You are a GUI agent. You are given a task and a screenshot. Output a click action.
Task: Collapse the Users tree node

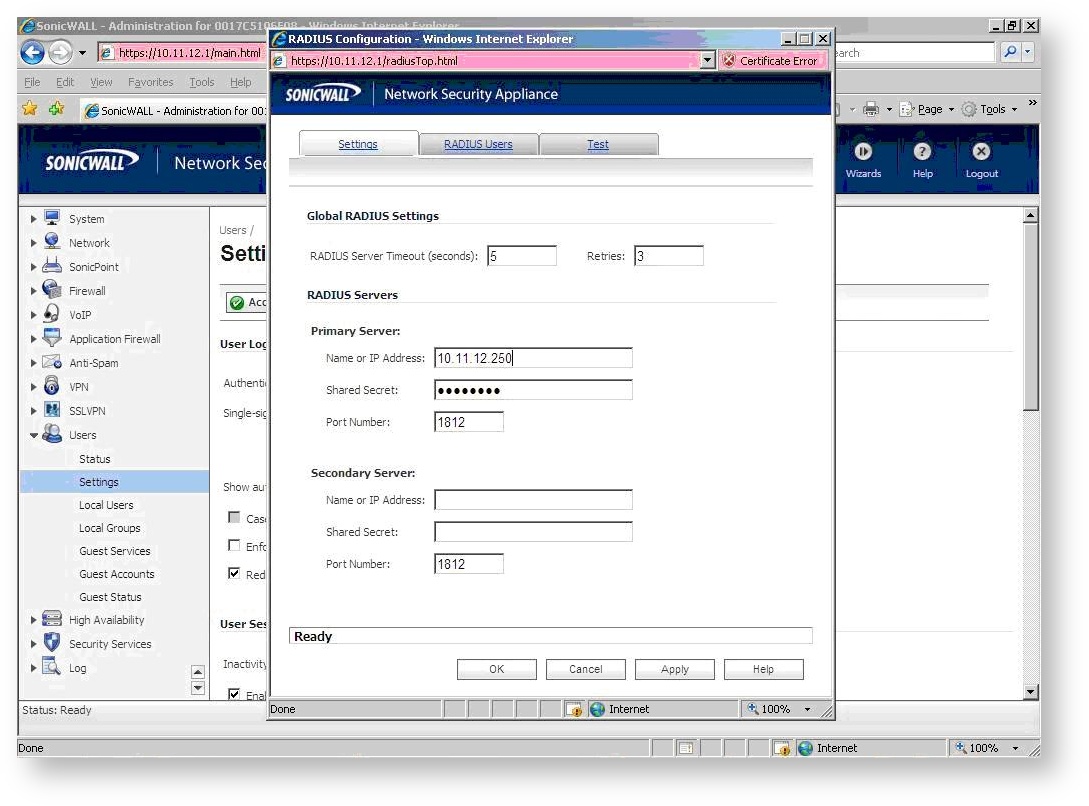click(x=34, y=435)
